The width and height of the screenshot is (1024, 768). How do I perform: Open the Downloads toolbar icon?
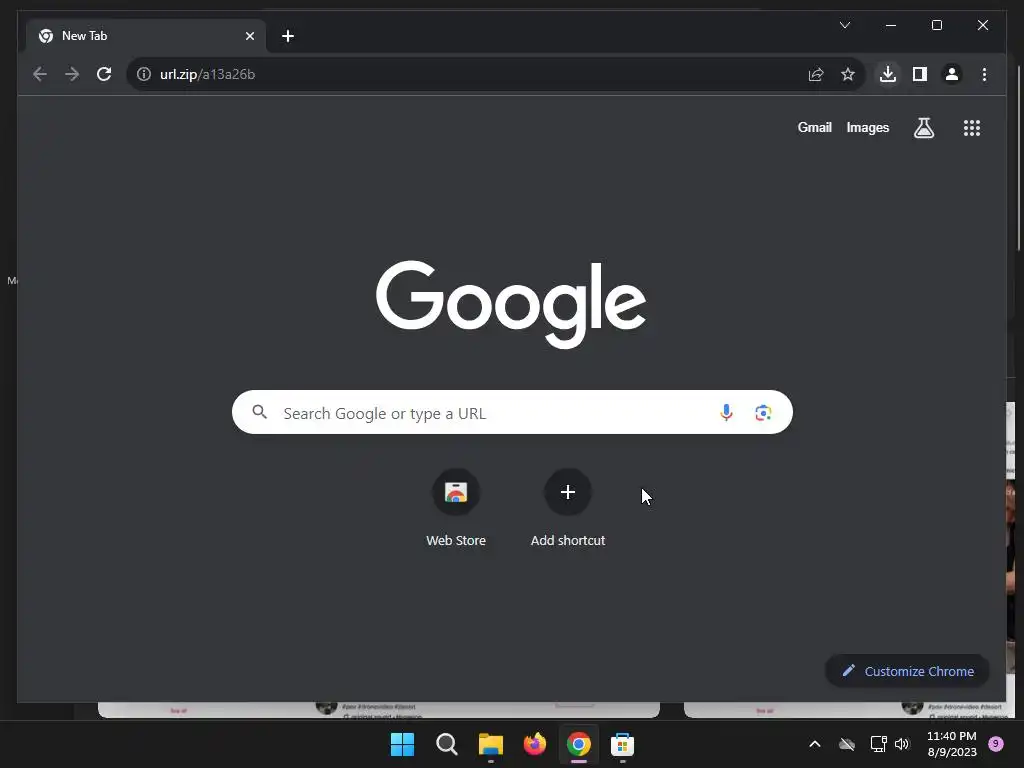(x=888, y=74)
